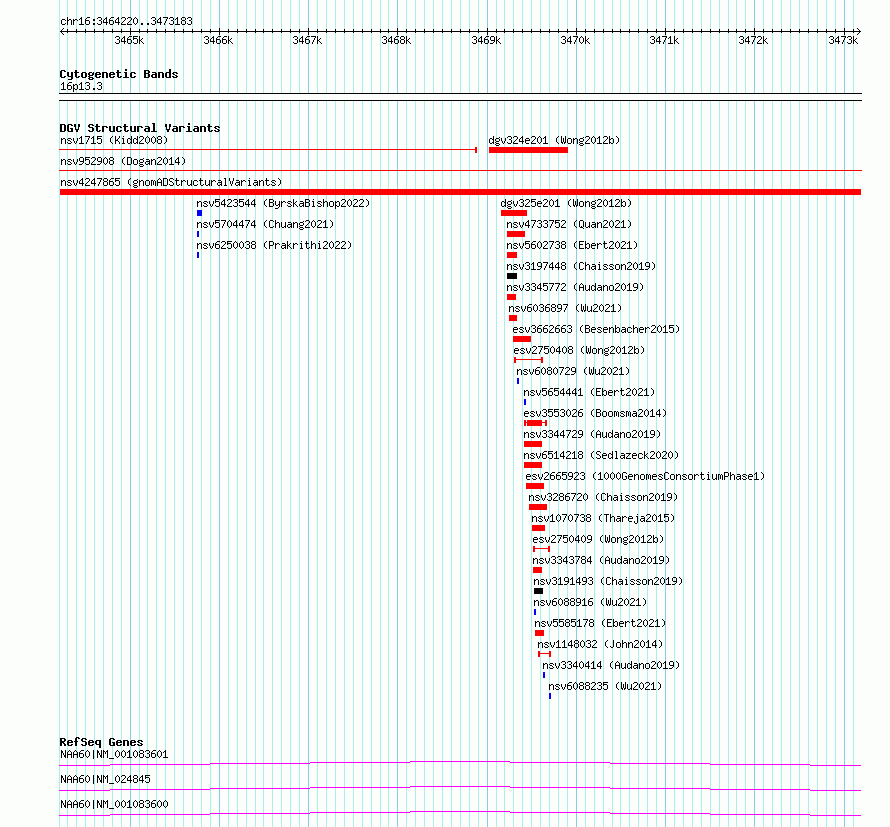Click nsv6088235 (Wu2021) label

pos(604,686)
